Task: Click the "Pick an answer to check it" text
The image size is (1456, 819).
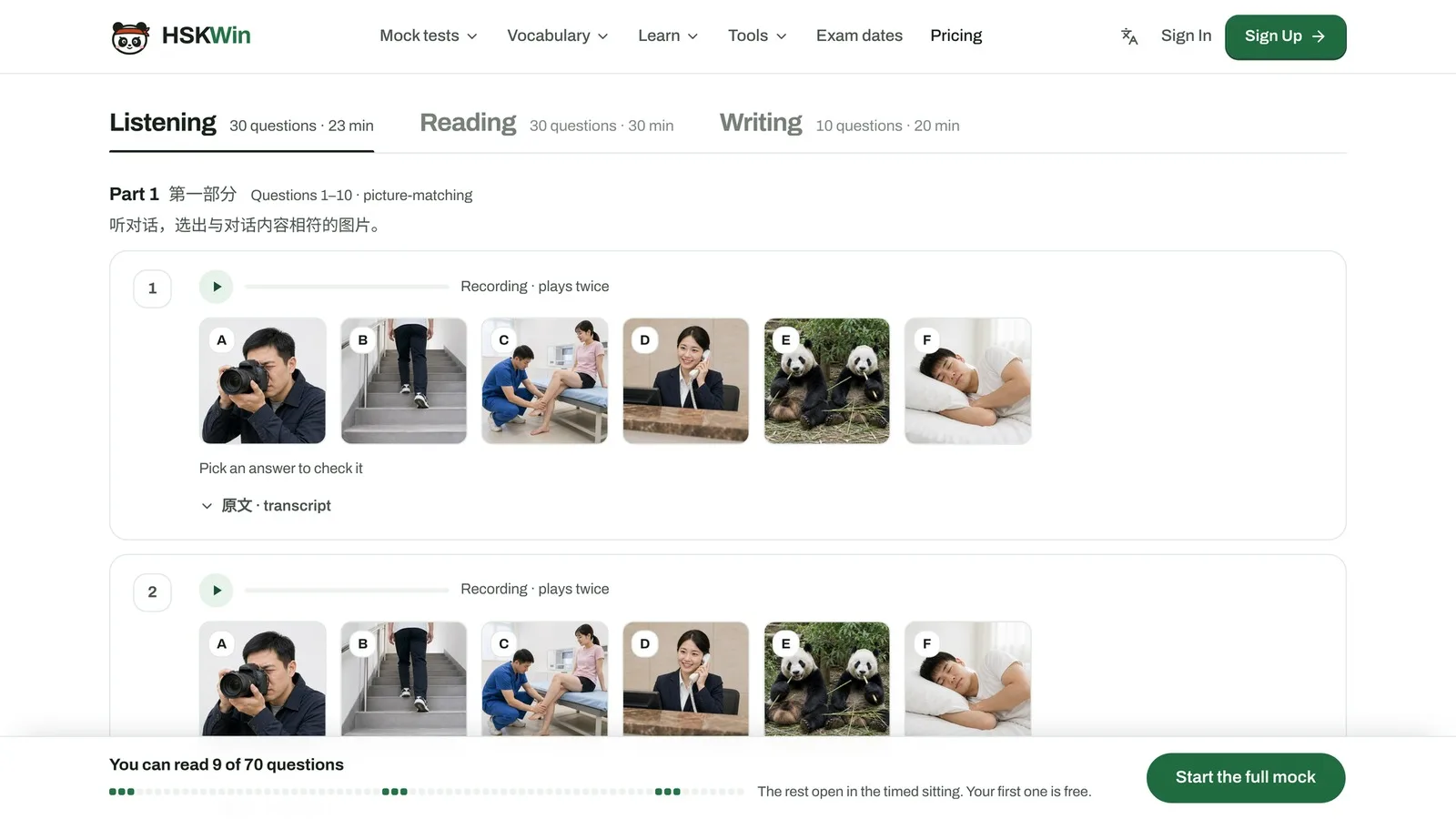Action: 281,469
